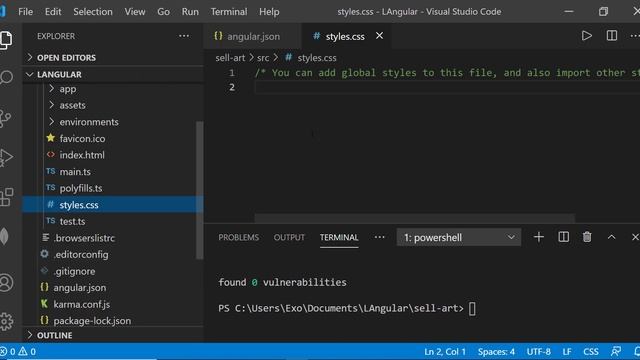The width and height of the screenshot is (640, 360).
Task: Click Explorer more actions ellipsis
Action: pos(184,36)
